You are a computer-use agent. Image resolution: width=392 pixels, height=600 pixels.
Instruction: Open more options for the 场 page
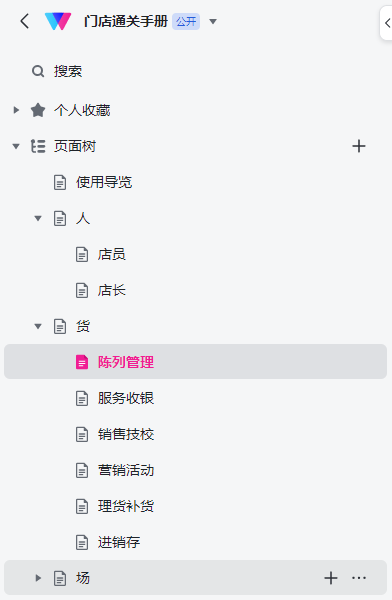(x=359, y=578)
